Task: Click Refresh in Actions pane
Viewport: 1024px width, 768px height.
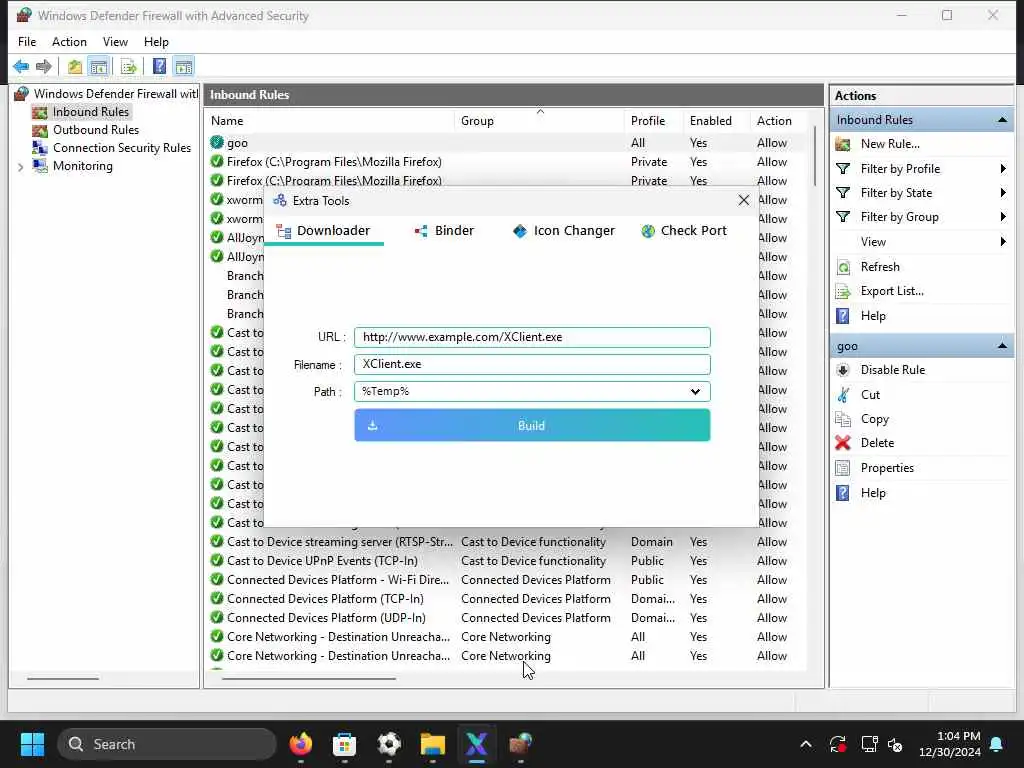Action: (x=880, y=266)
